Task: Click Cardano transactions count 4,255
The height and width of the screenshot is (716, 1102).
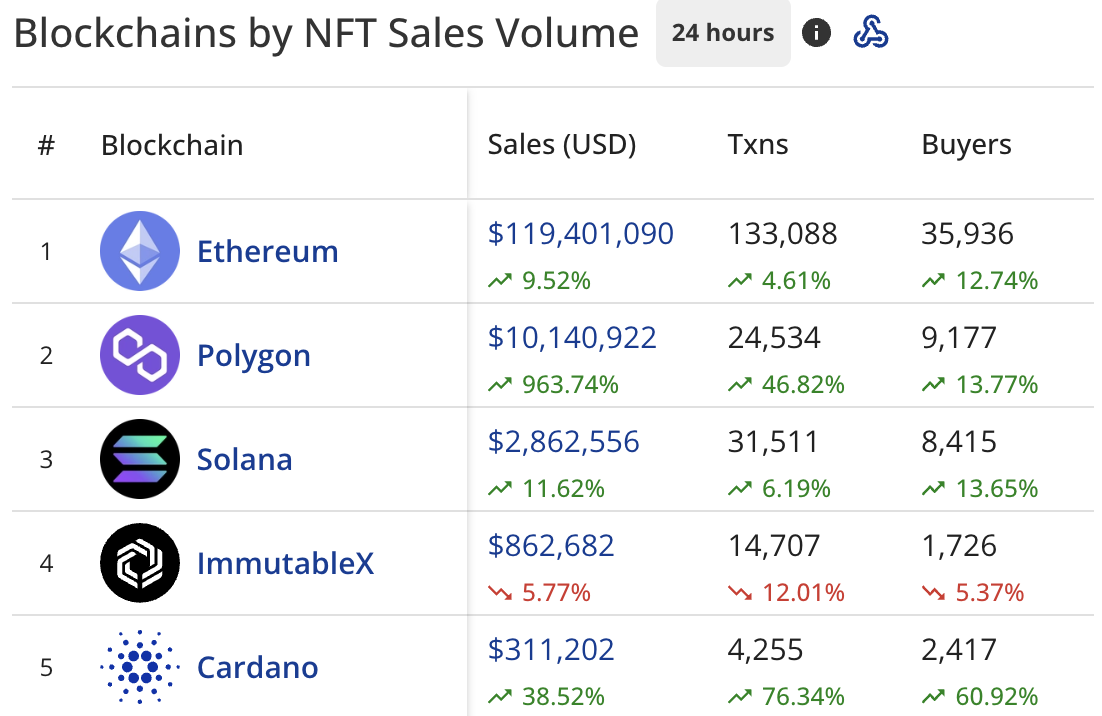Action: click(765, 650)
